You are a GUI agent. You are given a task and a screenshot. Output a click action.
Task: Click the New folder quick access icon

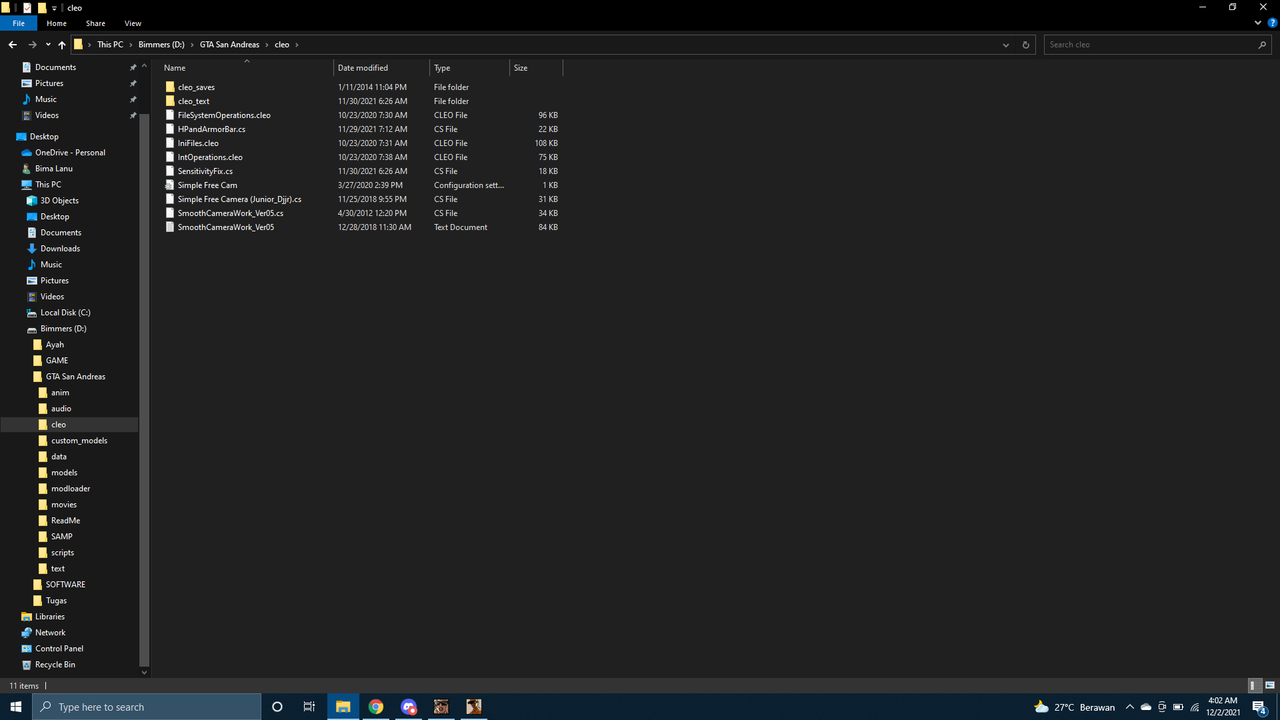coord(41,7)
